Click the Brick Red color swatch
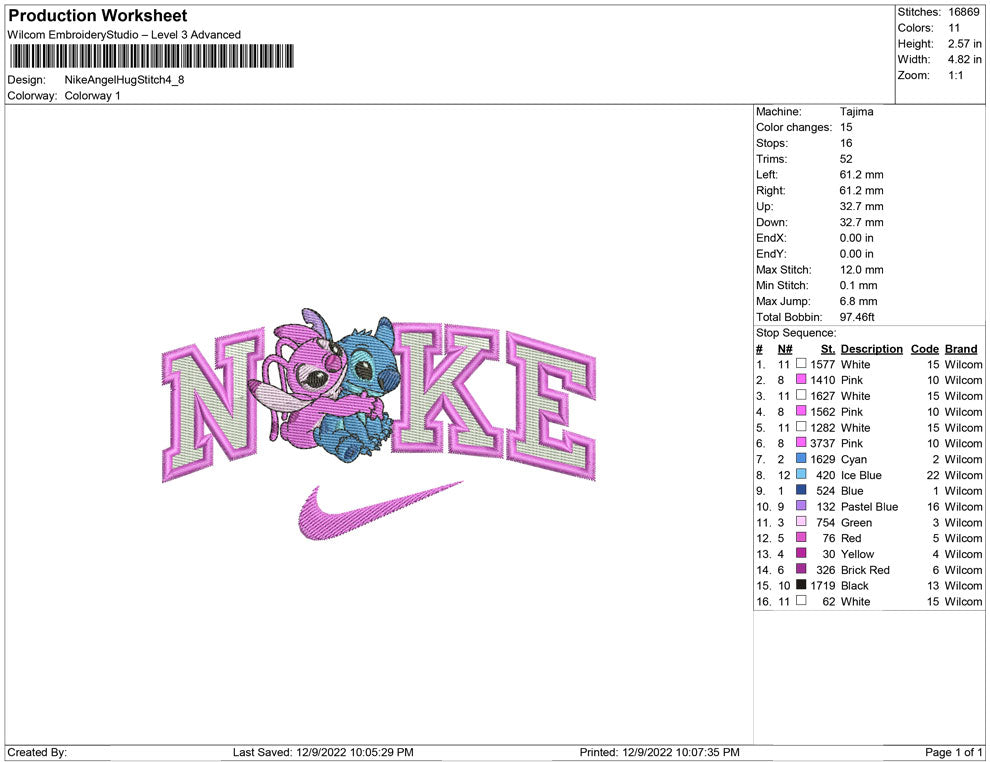The width and height of the screenshot is (990, 762). [801, 569]
